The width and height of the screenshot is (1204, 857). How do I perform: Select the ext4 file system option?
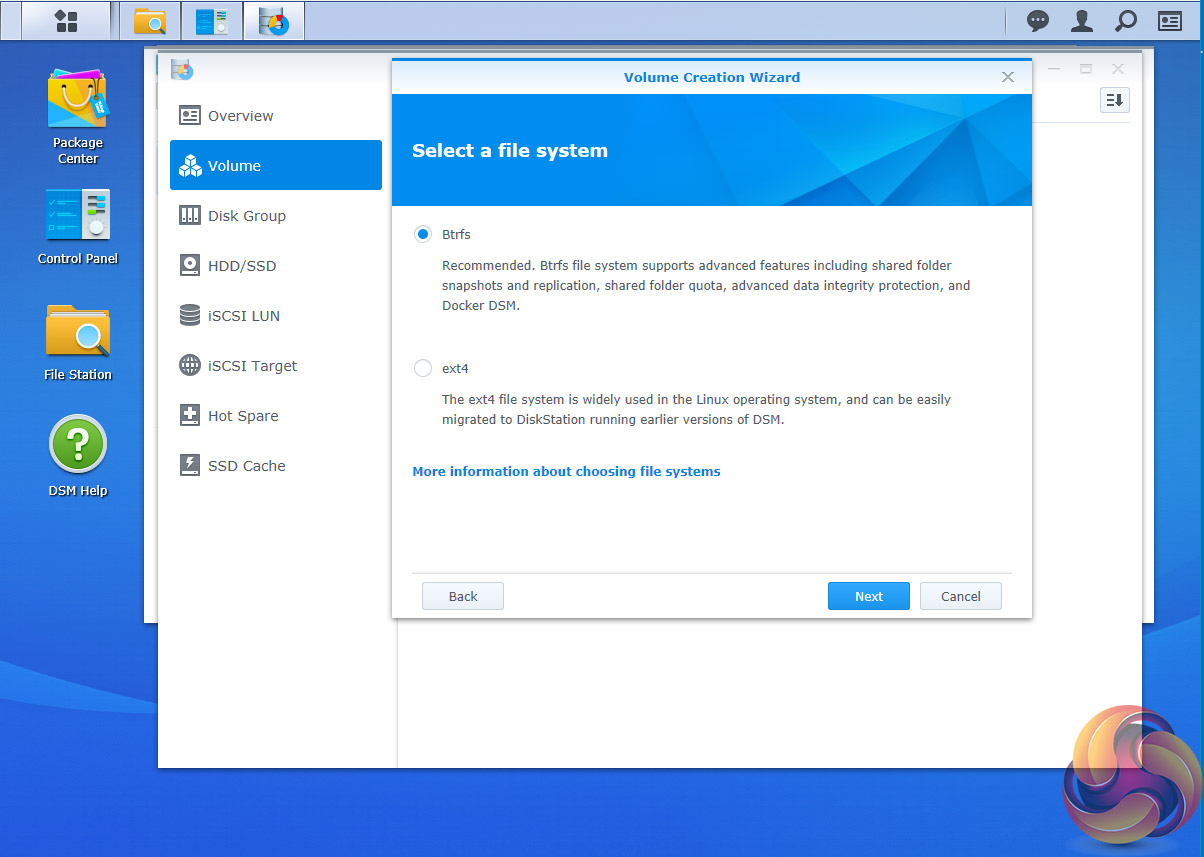(423, 368)
